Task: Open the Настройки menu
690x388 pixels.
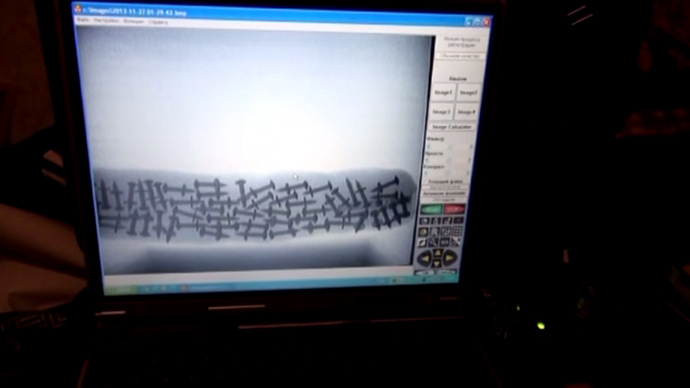Action: [x=106, y=21]
